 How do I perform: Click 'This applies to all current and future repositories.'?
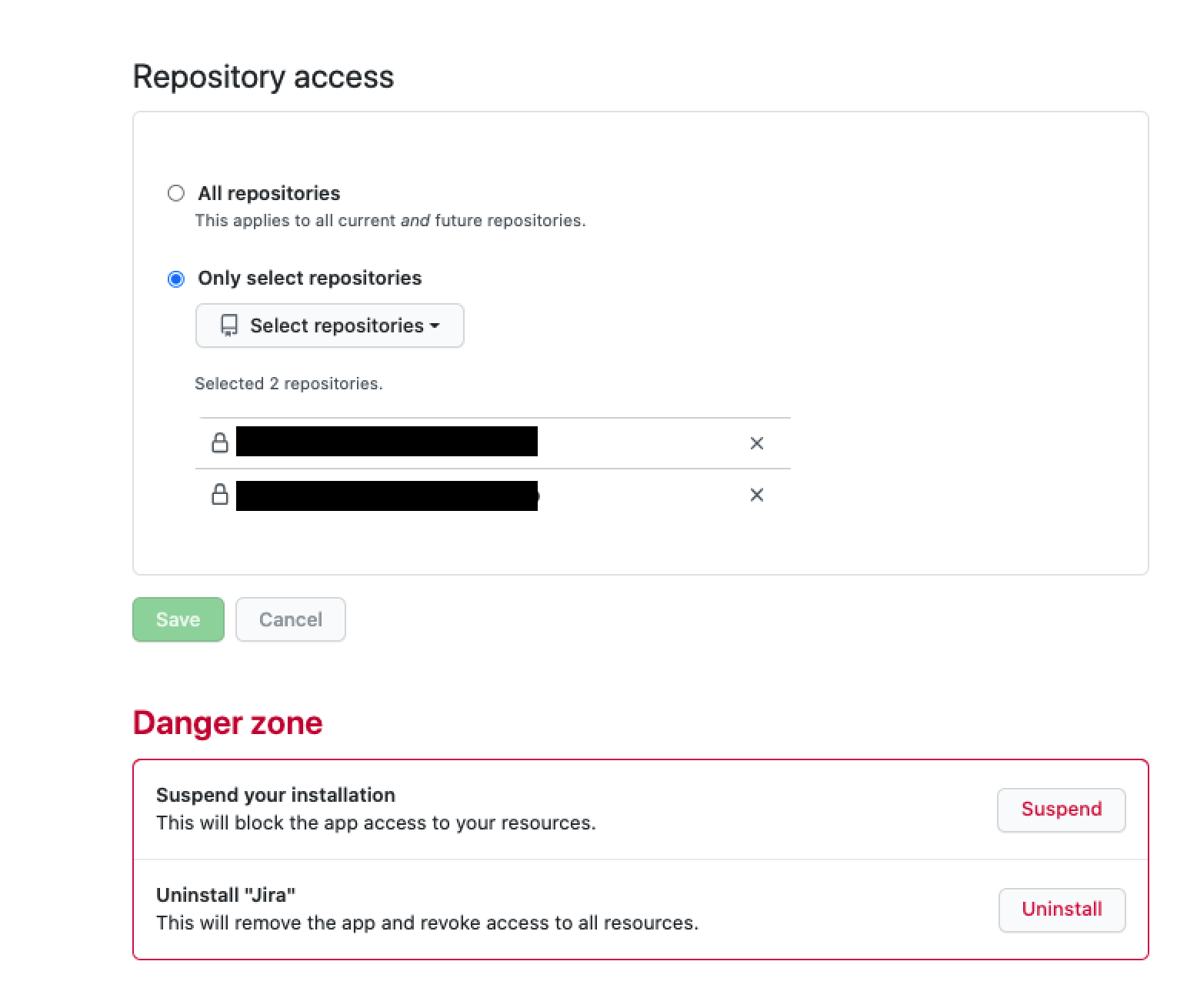coord(390,221)
